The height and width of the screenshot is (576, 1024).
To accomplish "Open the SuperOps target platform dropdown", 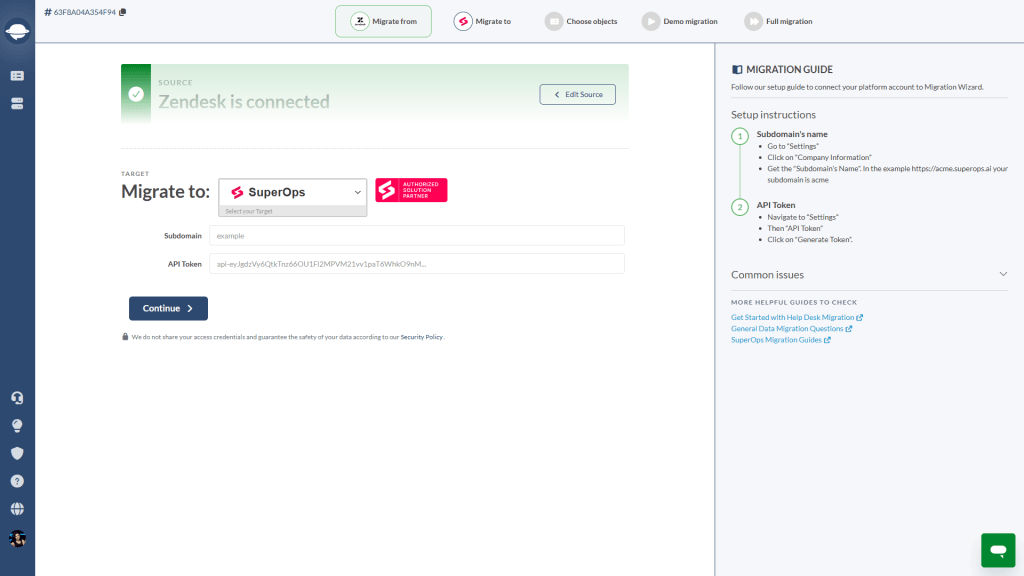I will pyautogui.click(x=293, y=192).
